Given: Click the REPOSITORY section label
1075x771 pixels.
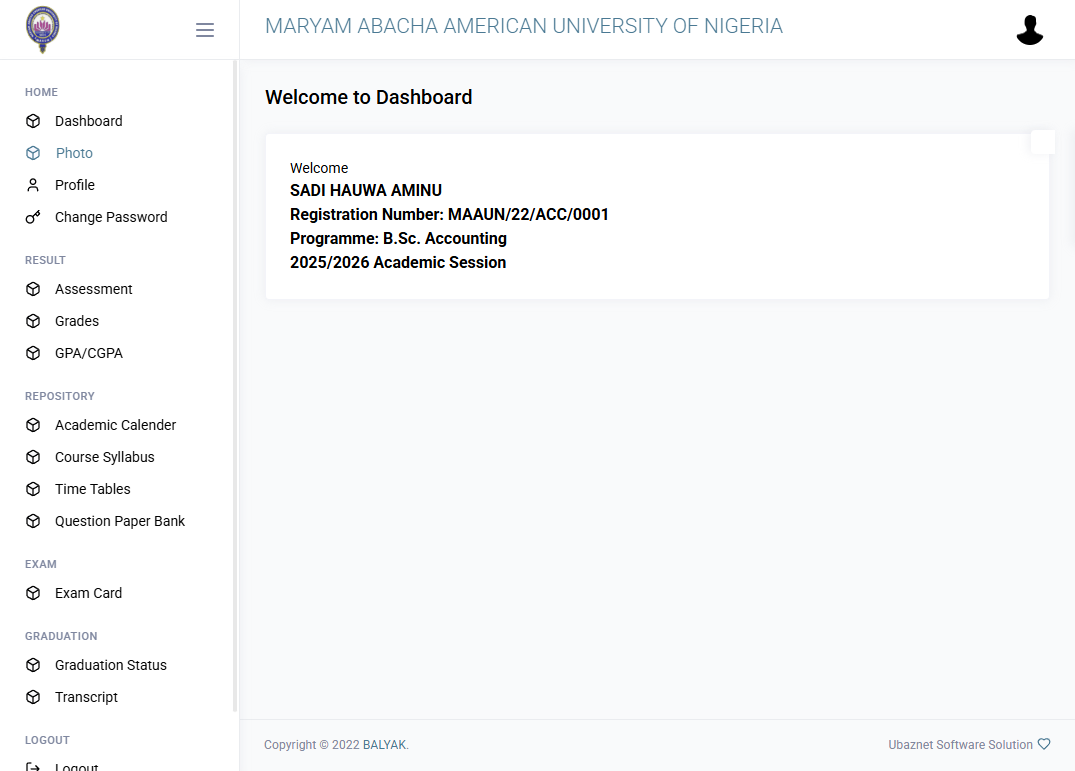Looking at the screenshot, I should point(60,396).
